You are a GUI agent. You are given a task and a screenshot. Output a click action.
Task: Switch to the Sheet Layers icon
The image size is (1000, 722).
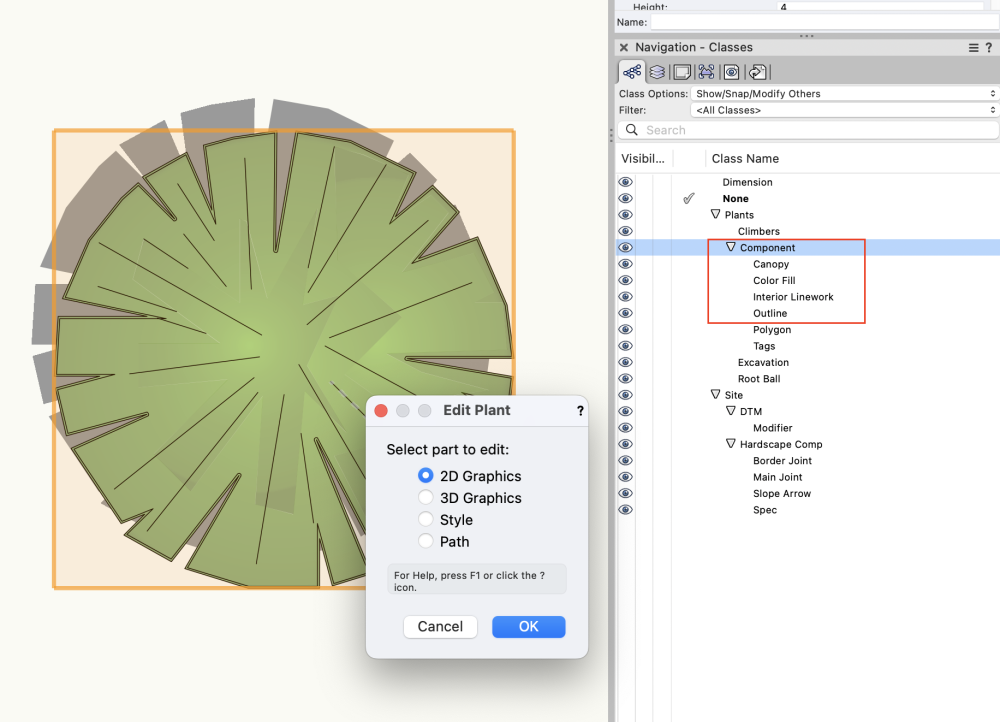click(681, 71)
